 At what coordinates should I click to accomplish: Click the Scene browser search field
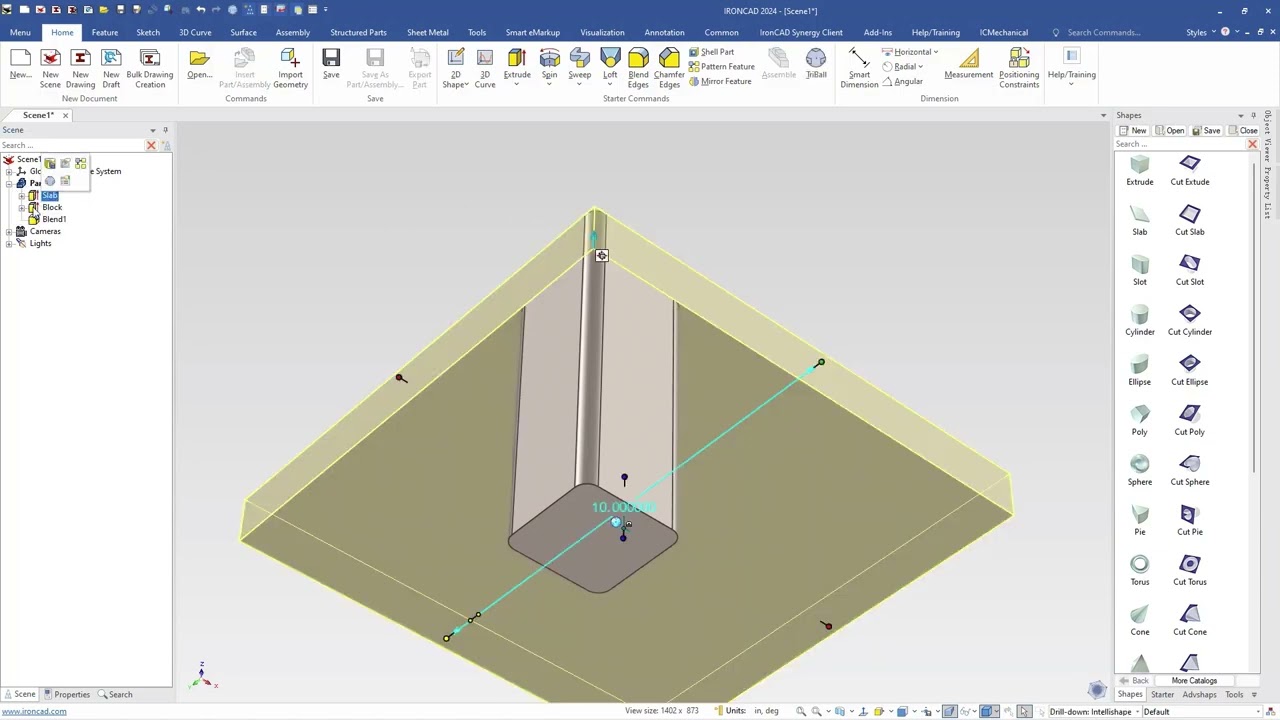[72, 145]
